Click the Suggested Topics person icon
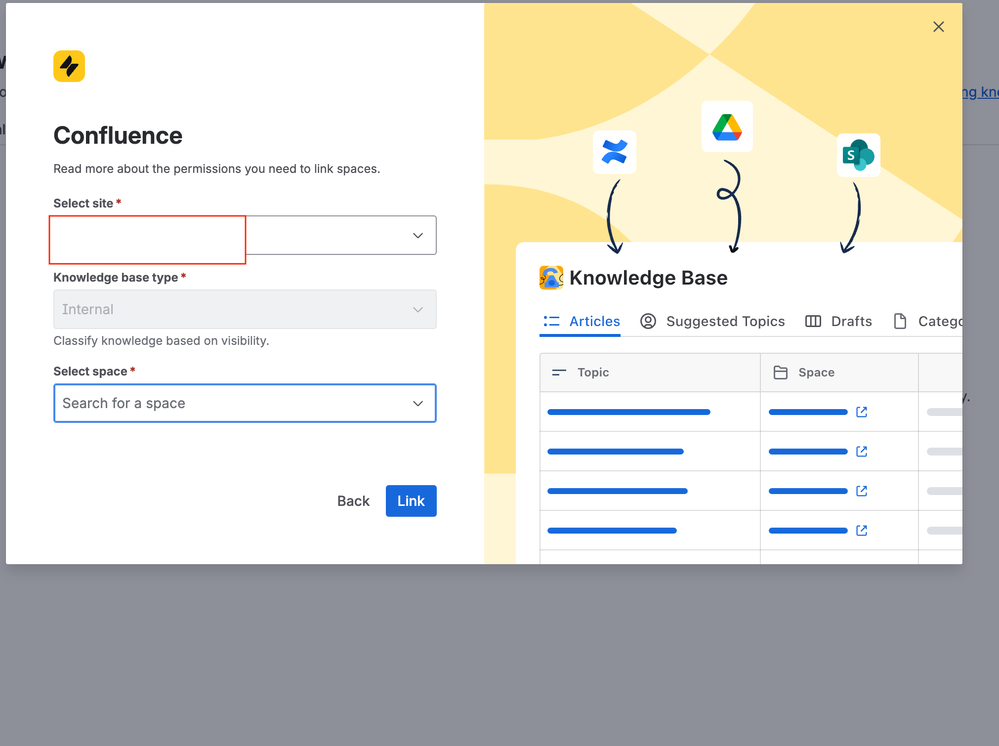The image size is (999, 746). [648, 321]
